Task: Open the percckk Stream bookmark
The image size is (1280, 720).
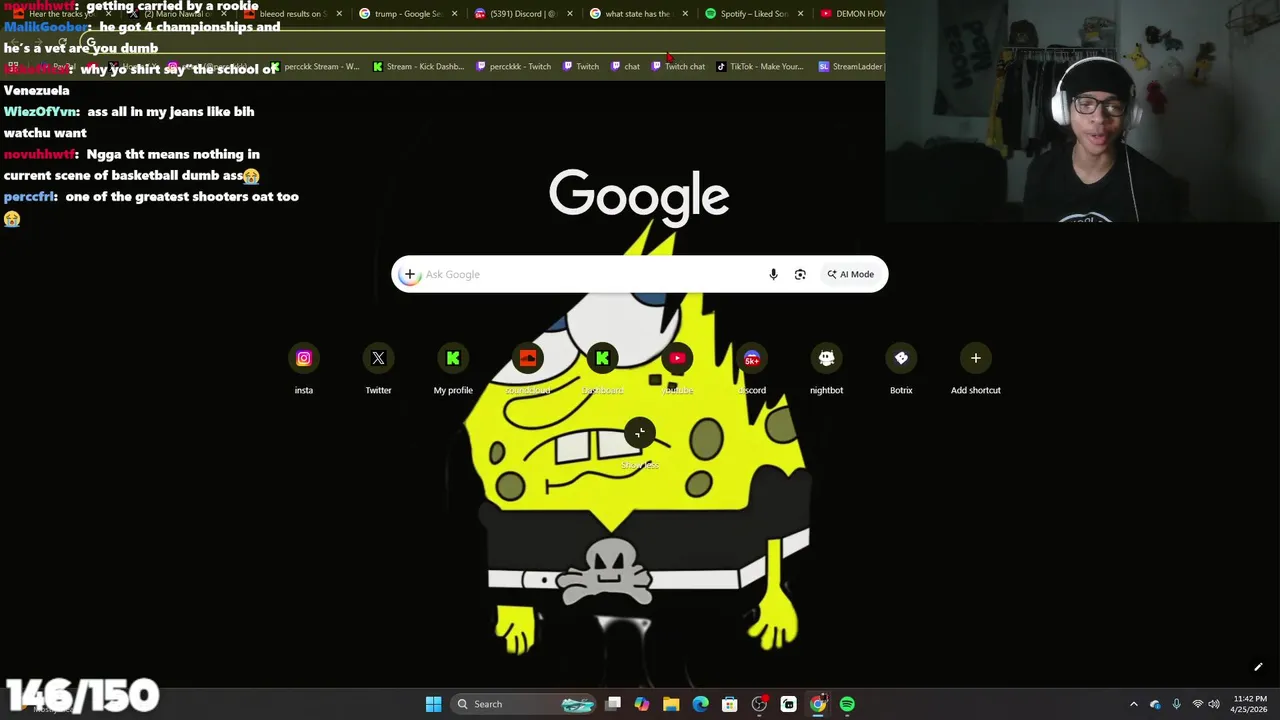Action: [315, 67]
